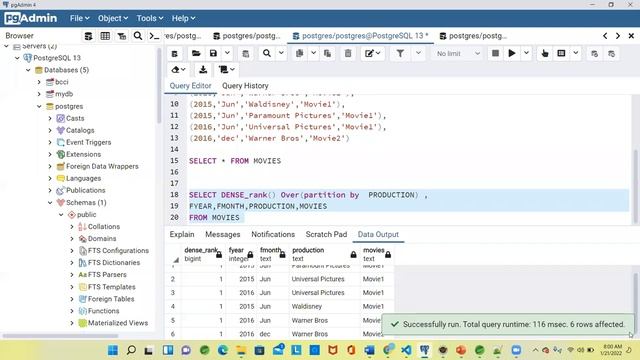Expand the mydb database node
640x360 pixels.
pyautogui.click(x=39, y=94)
